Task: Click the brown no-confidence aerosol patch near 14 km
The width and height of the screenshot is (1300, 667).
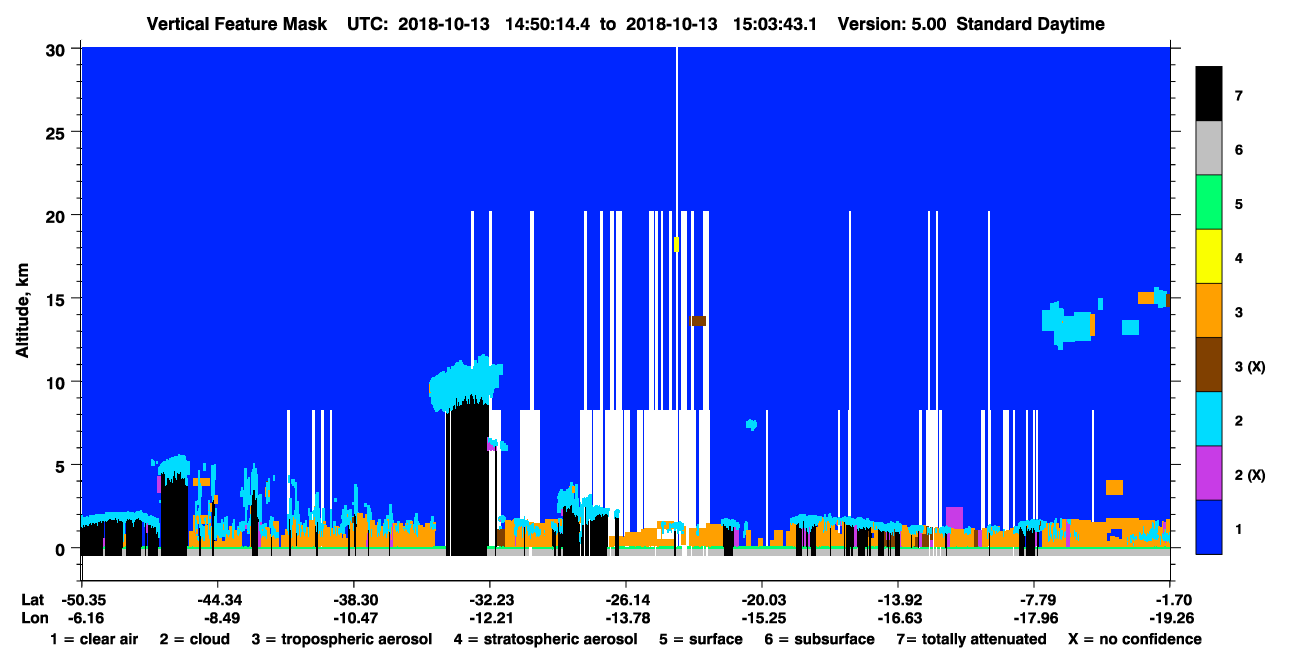Action: [x=699, y=321]
